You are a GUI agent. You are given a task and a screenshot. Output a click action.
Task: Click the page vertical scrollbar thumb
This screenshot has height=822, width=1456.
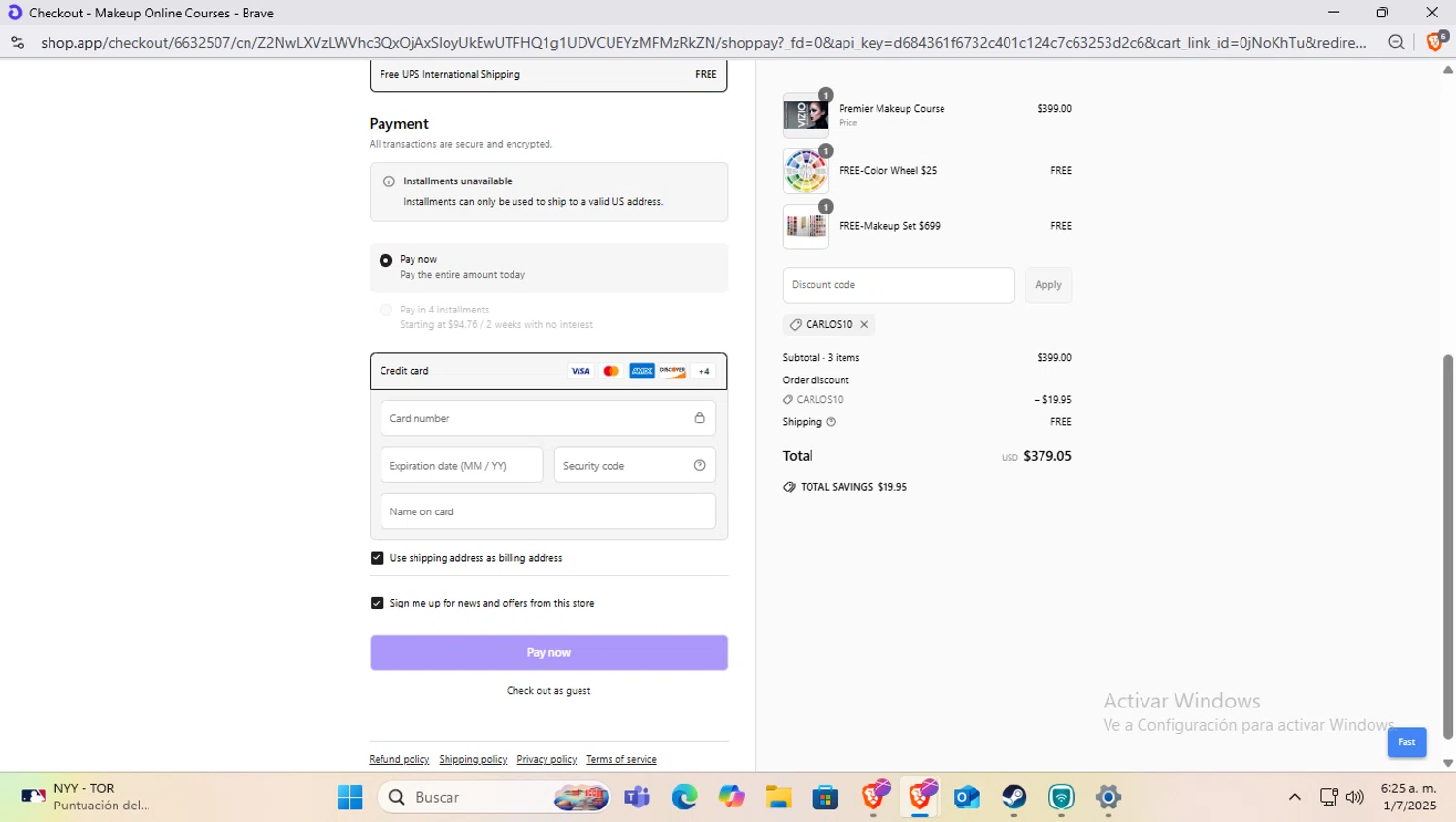(1448, 546)
